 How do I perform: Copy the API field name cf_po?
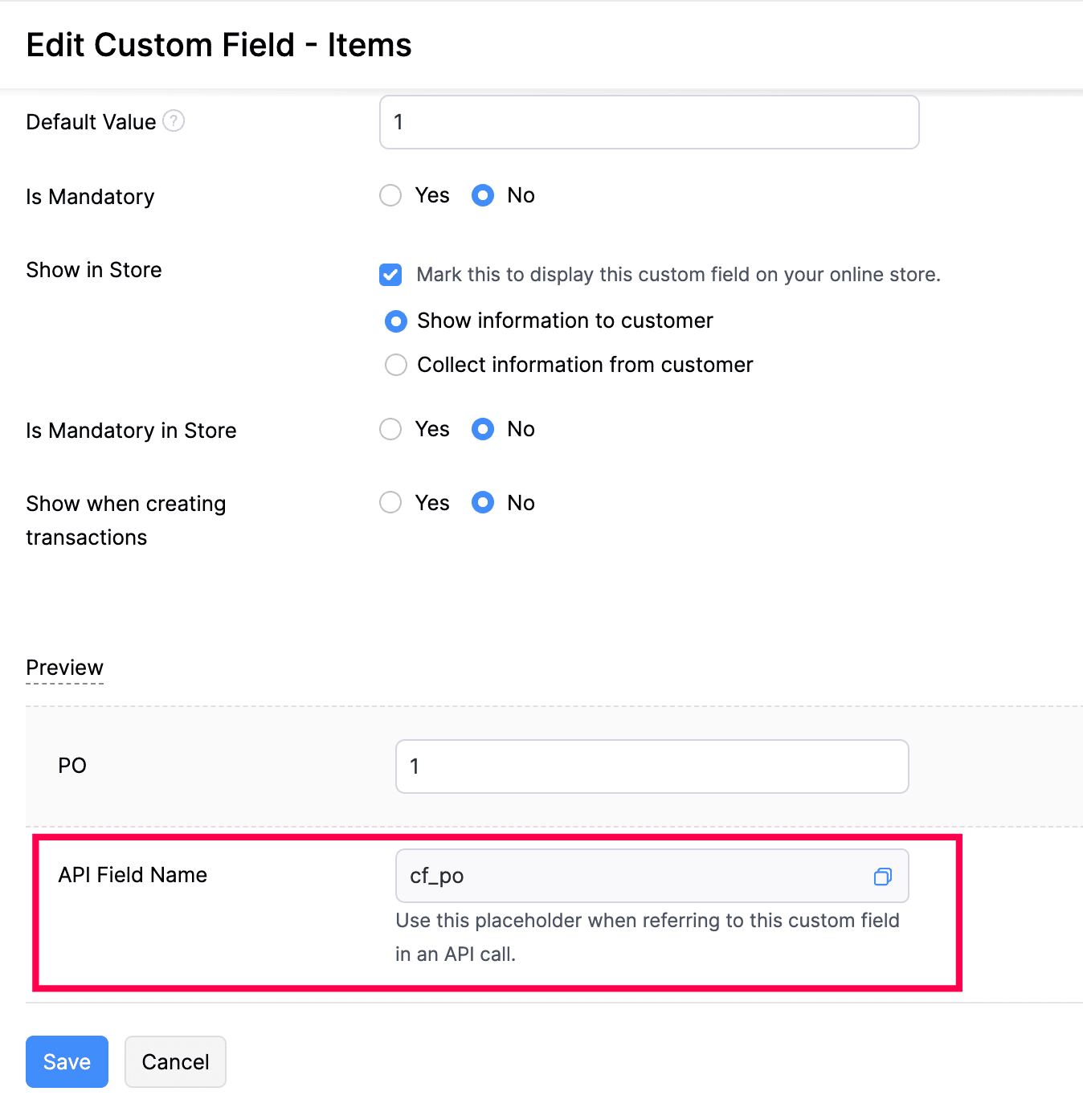pyautogui.click(x=882, y=877)
